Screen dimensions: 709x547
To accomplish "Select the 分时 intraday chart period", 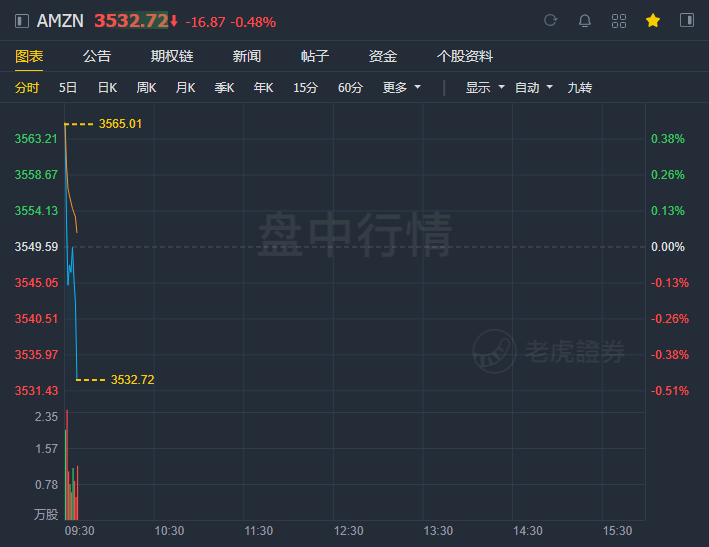I will pos(27,88).
